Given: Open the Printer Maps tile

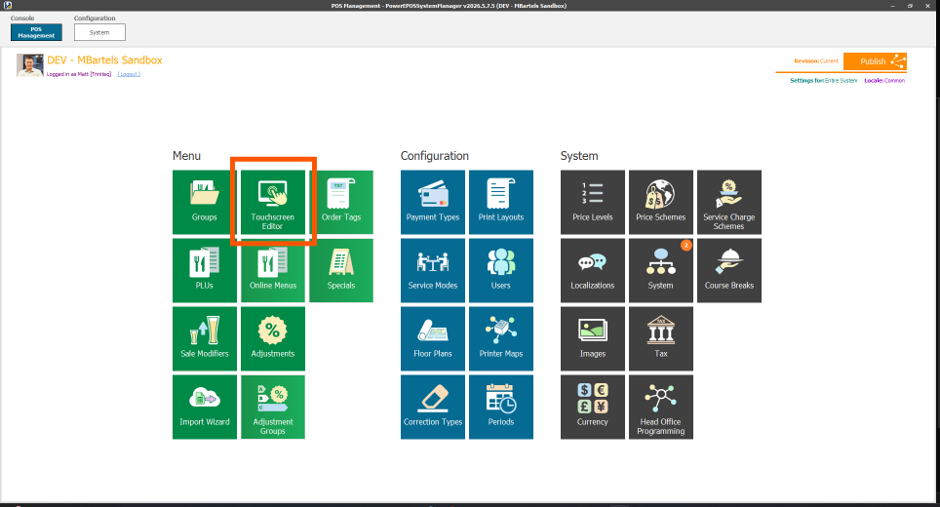Looking at the screenshot, I should pos(501,339).
